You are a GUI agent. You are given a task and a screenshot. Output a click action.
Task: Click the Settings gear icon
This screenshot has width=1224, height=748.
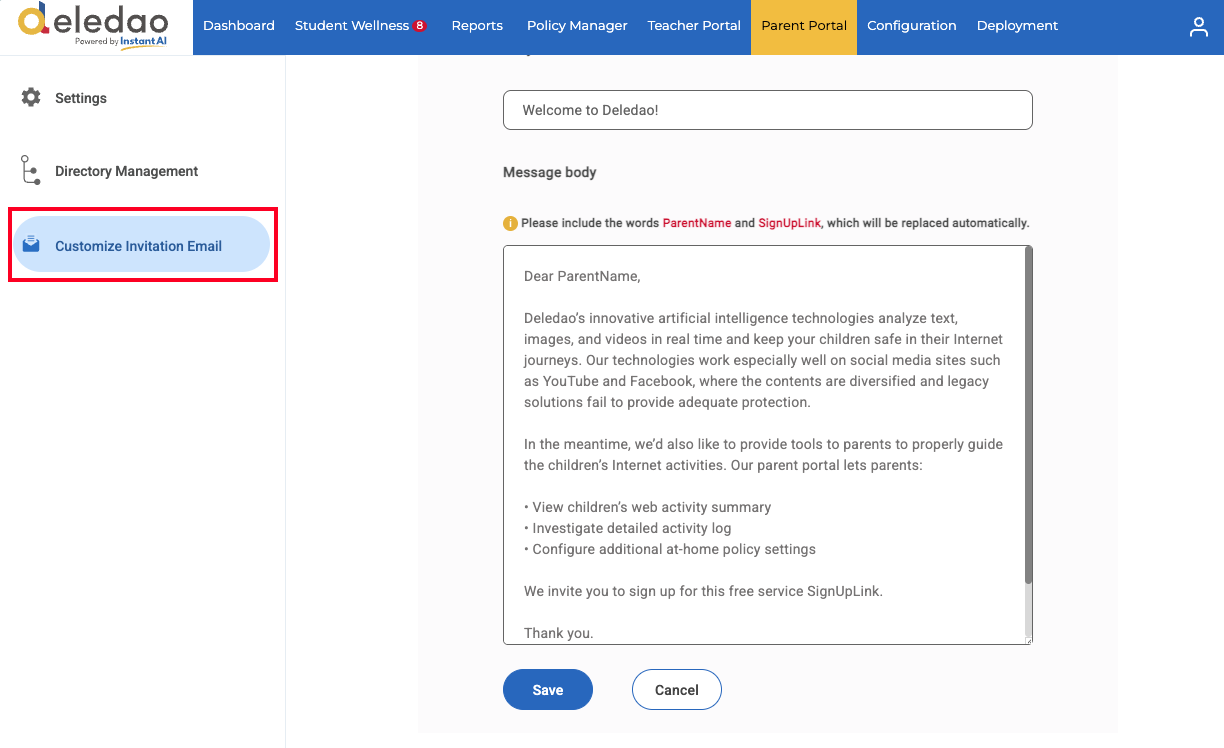[31, 97]
